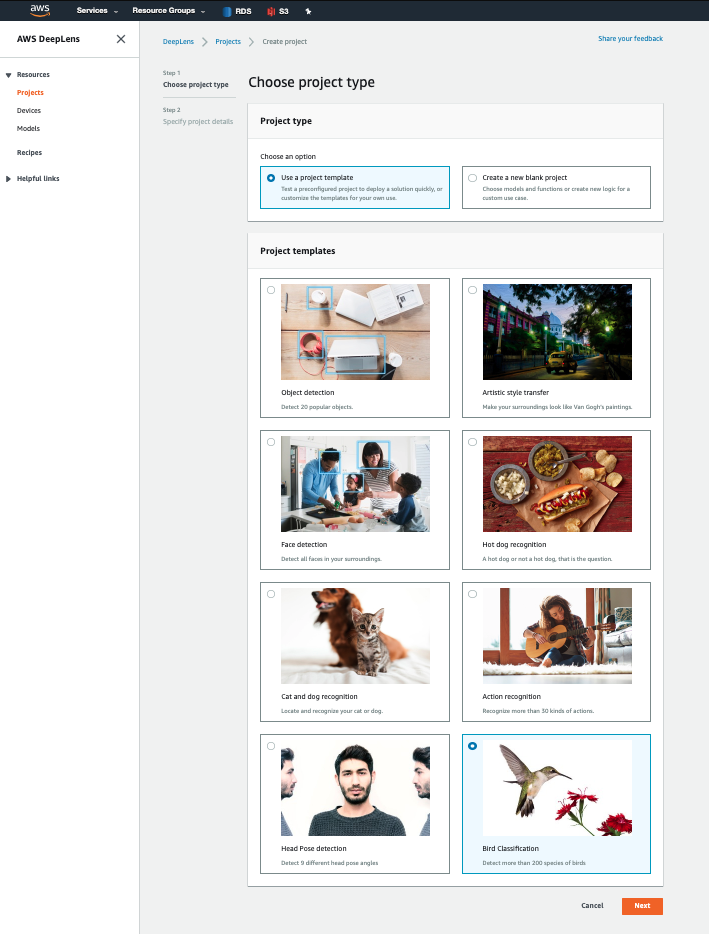Open the S3 service shortcut
This screenshot has width=709, height=934.
[x=278, y=11]
